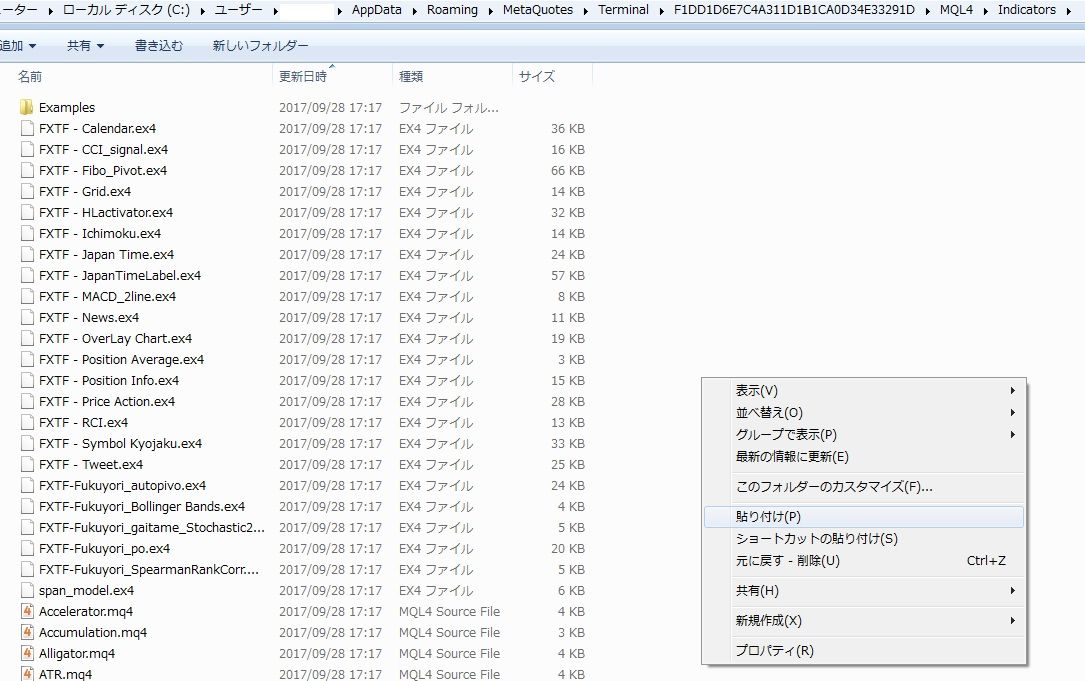
Task: Select the FXTF-Fukuyori_autopivo.ex4 file icon
Action: click(x=27, y=485)
